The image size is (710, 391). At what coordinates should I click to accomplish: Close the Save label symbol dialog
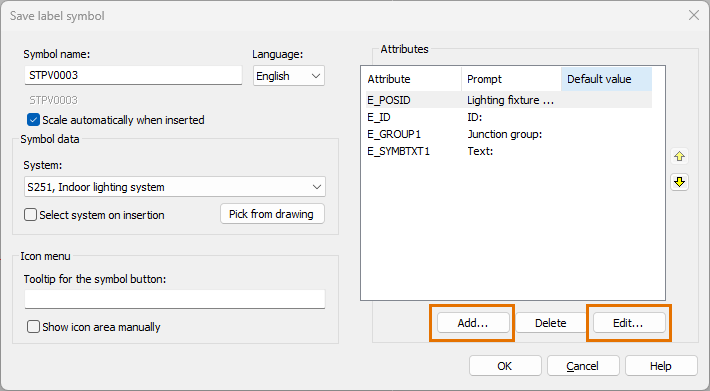point(694,15)
